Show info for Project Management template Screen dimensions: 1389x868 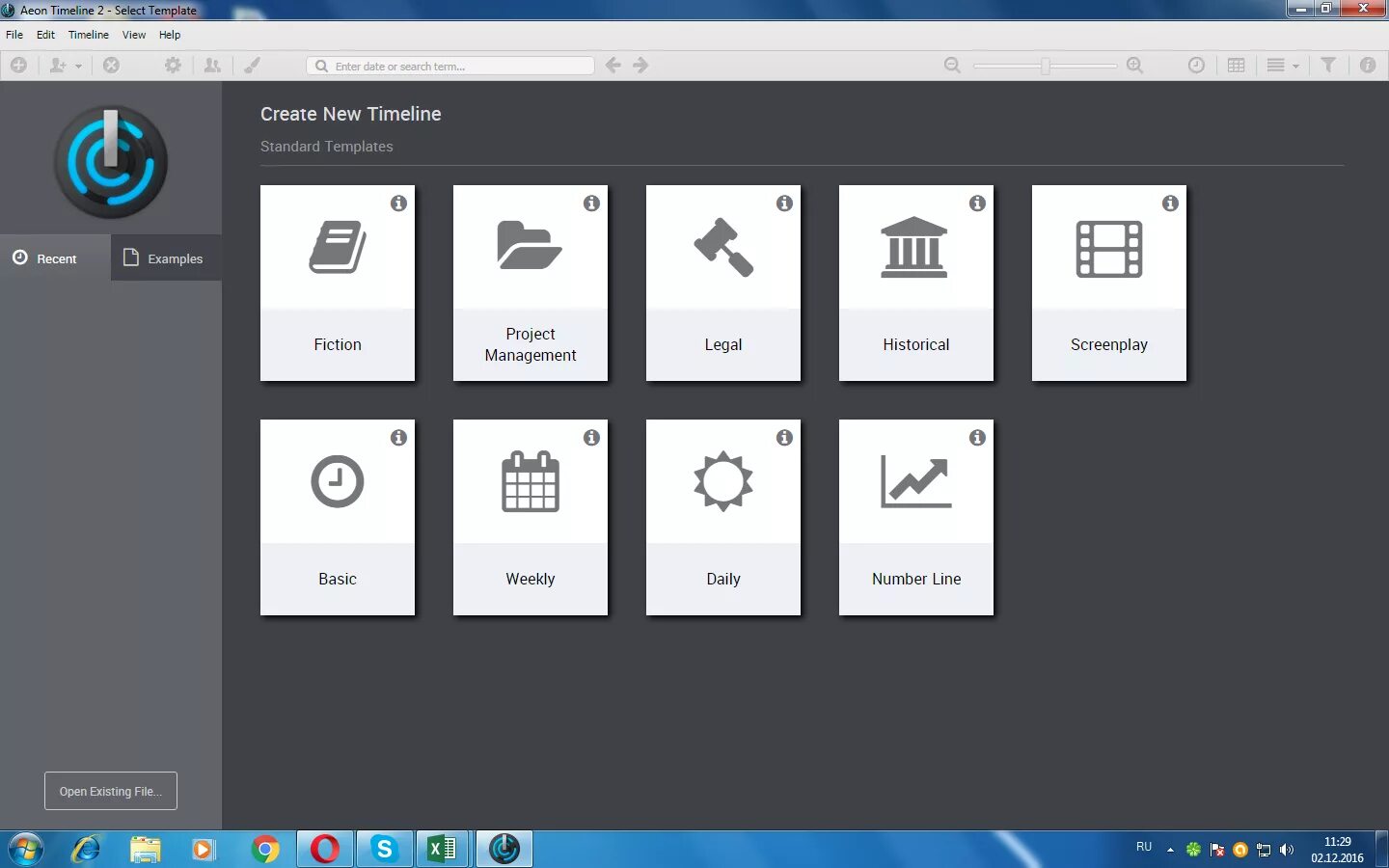pos(591,203)
